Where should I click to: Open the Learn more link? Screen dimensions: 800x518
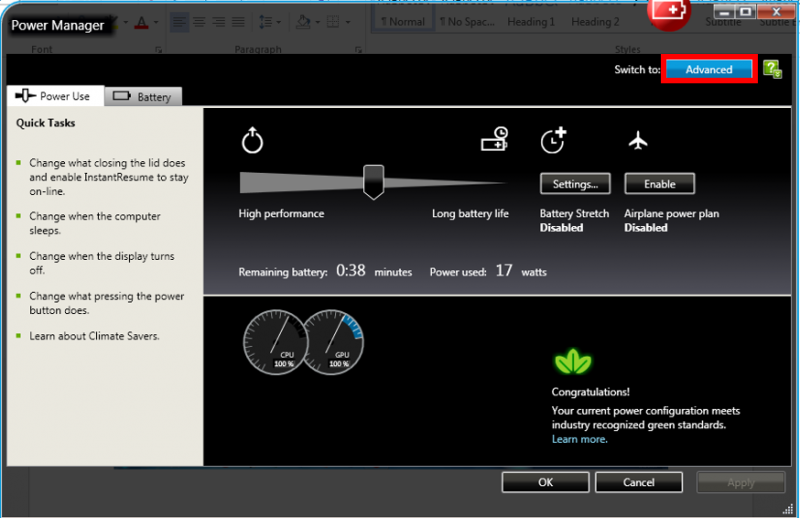(580, 439)
